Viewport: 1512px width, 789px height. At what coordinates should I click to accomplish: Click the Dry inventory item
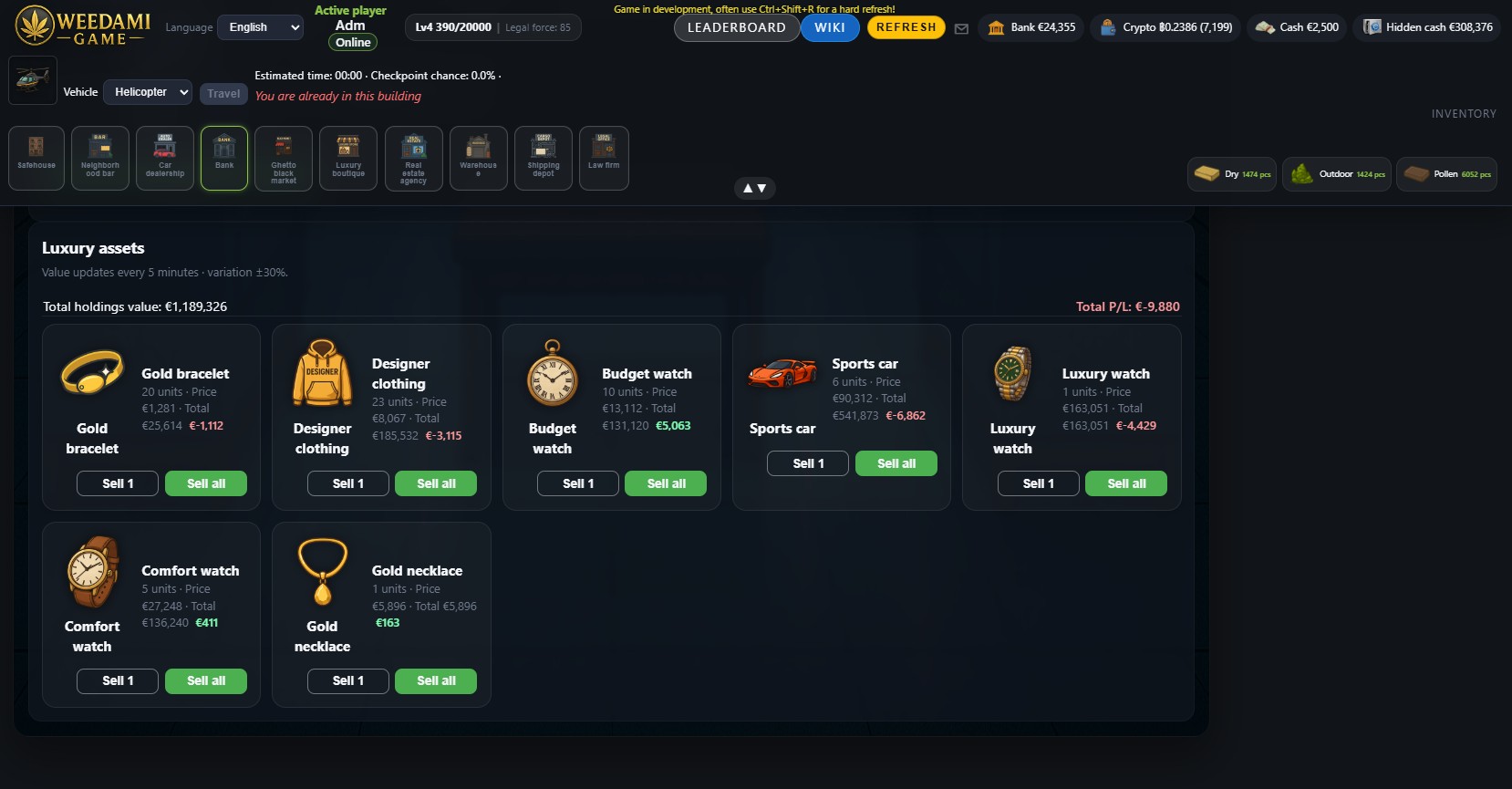[x=1232, y=174]
